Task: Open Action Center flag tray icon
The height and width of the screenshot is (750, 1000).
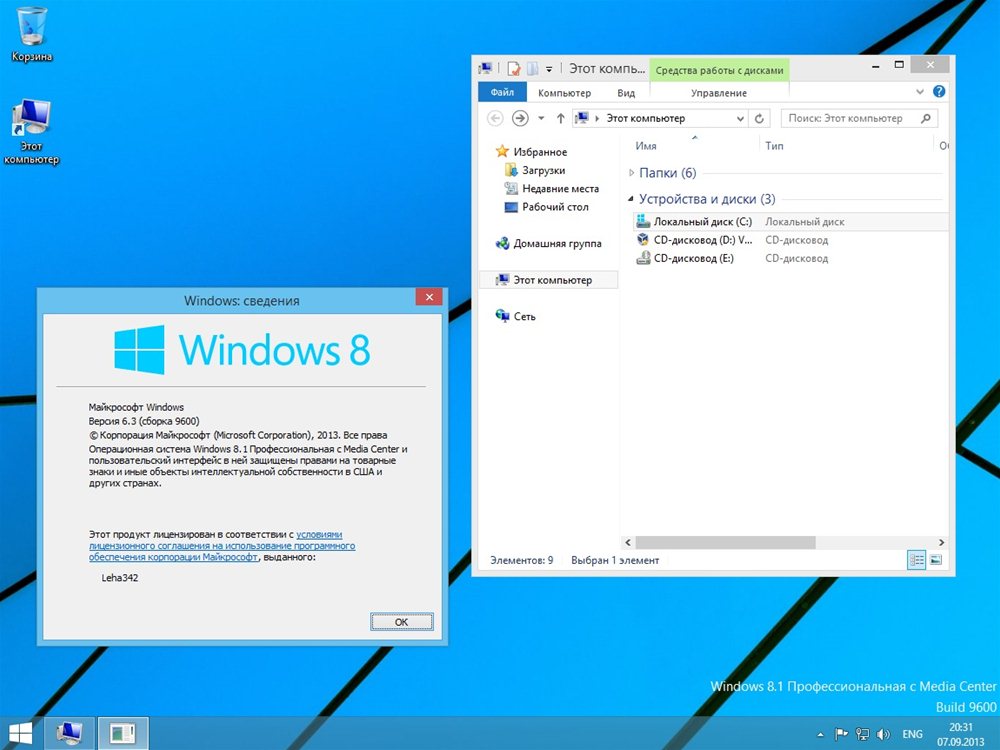Action: (841, 733)
